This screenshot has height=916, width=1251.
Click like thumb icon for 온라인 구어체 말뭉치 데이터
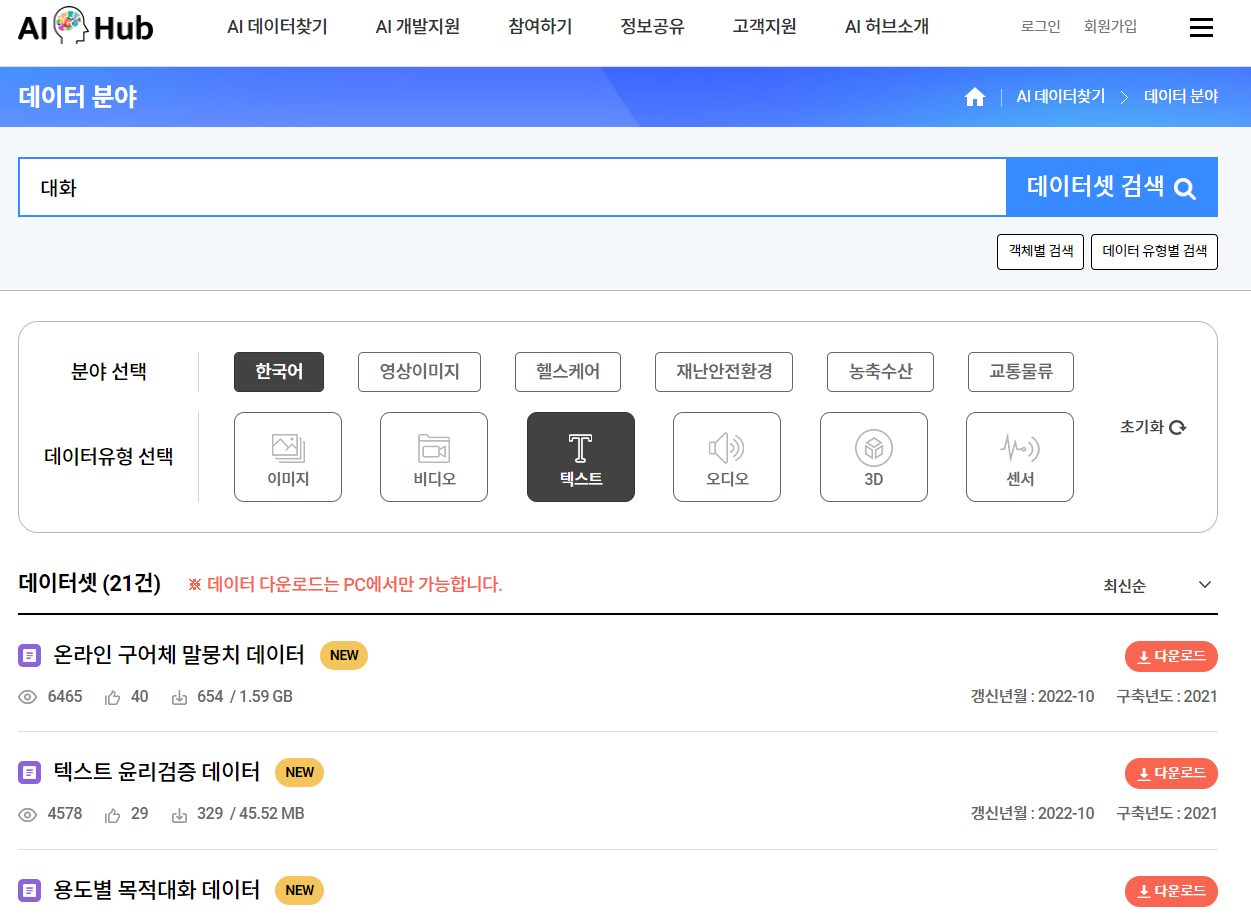[x=113, y=697]
